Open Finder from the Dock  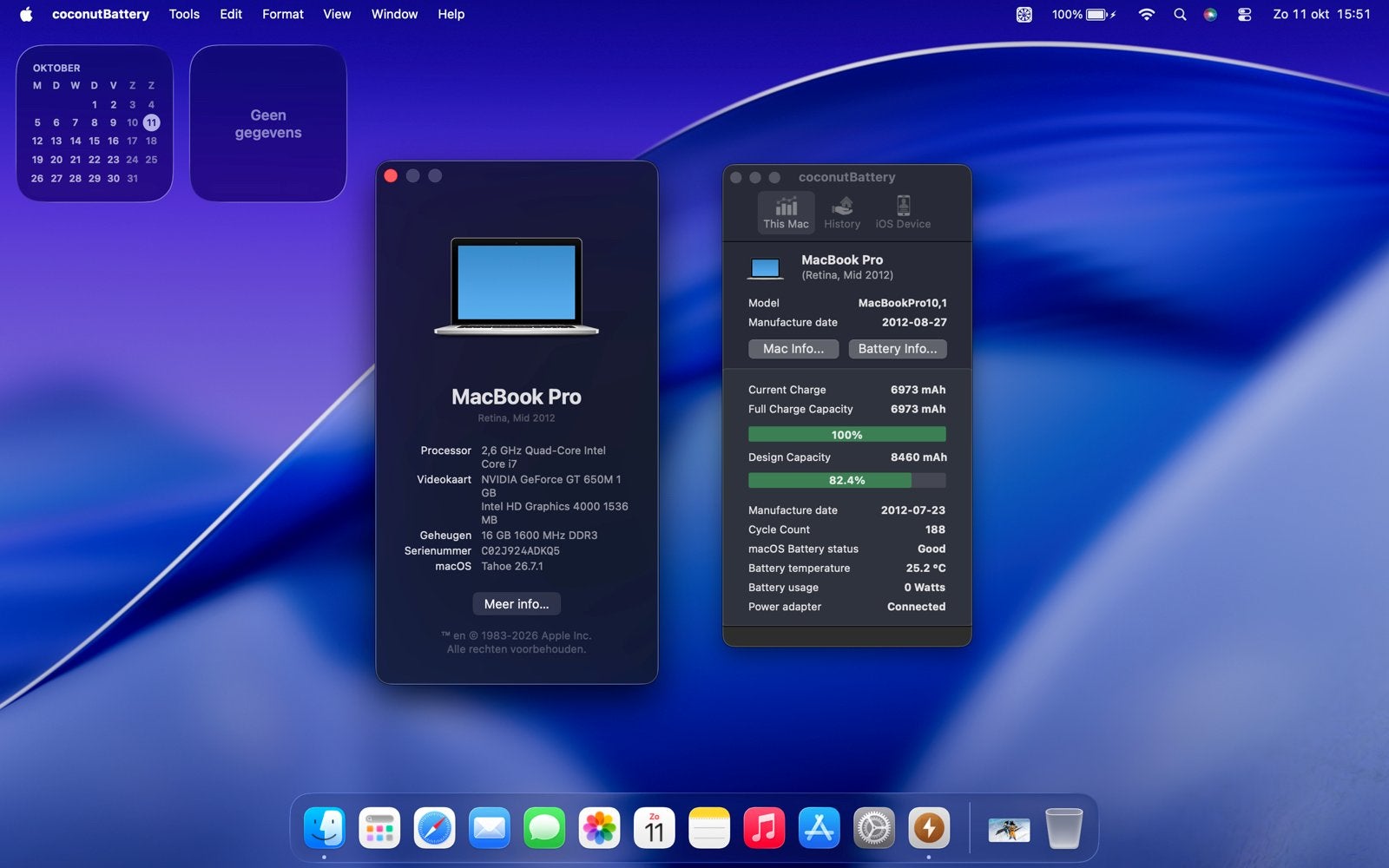tap(325, 828)
